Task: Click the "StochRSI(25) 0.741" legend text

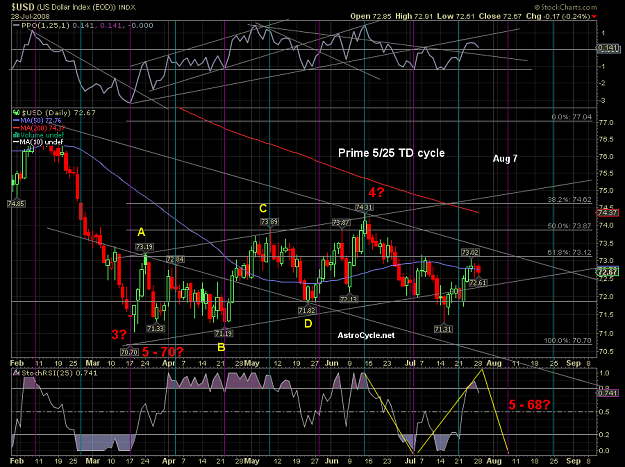Action: (x=59, y=373)
